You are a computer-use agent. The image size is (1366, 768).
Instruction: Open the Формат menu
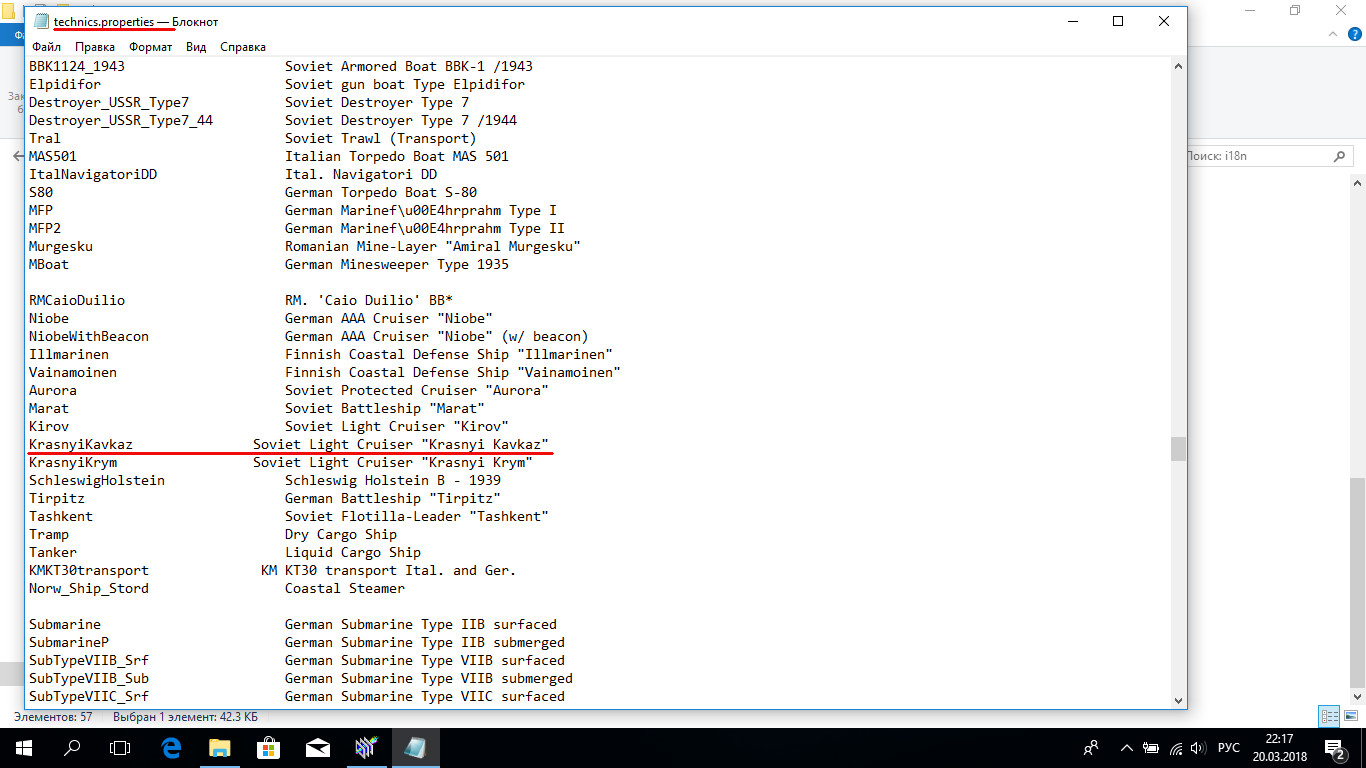point(151,47)
